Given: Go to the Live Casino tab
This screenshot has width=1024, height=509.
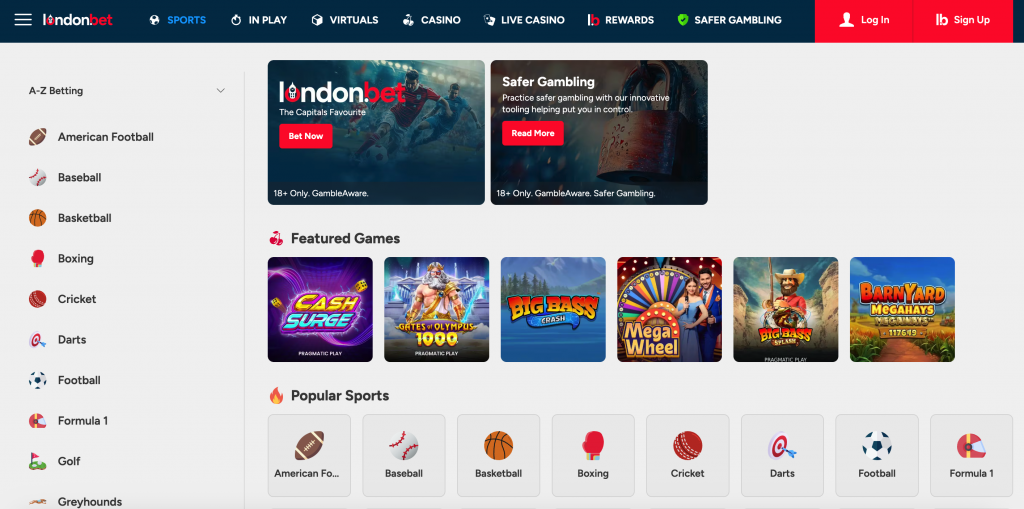Looking at the screenshot, I should pyautogui.click(x=524, y=20).
